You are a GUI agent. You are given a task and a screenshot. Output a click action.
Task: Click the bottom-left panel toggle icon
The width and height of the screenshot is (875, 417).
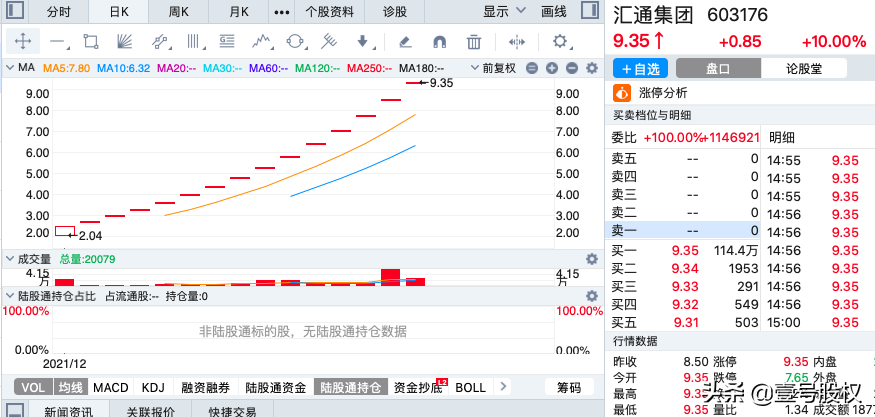point(15,411)
